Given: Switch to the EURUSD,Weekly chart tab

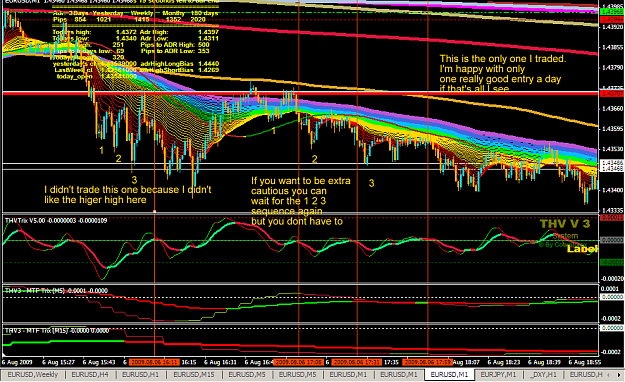Looking at the screenshot, I should (33, 375).
